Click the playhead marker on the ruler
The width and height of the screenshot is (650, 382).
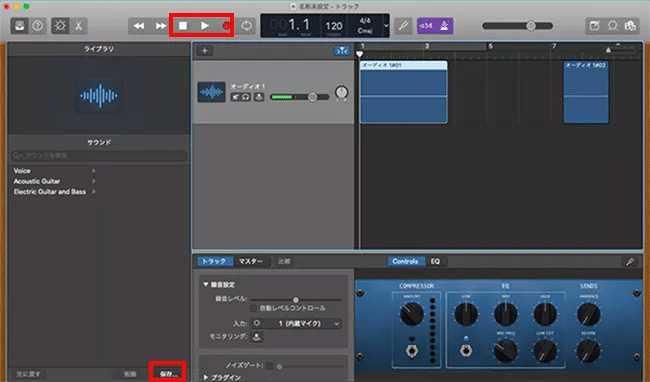point(359,54)
